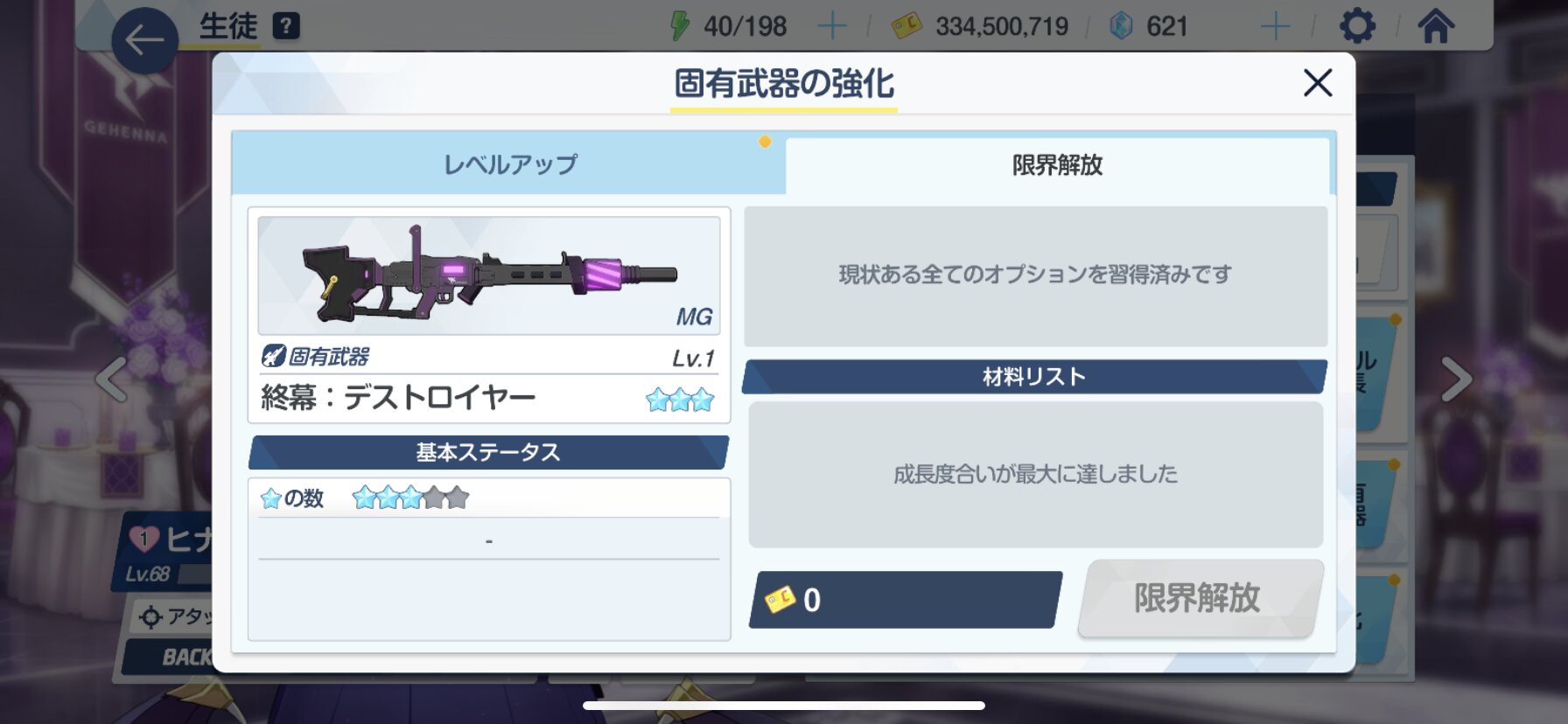Open the help question mark next to 生徒

[286, 26]
